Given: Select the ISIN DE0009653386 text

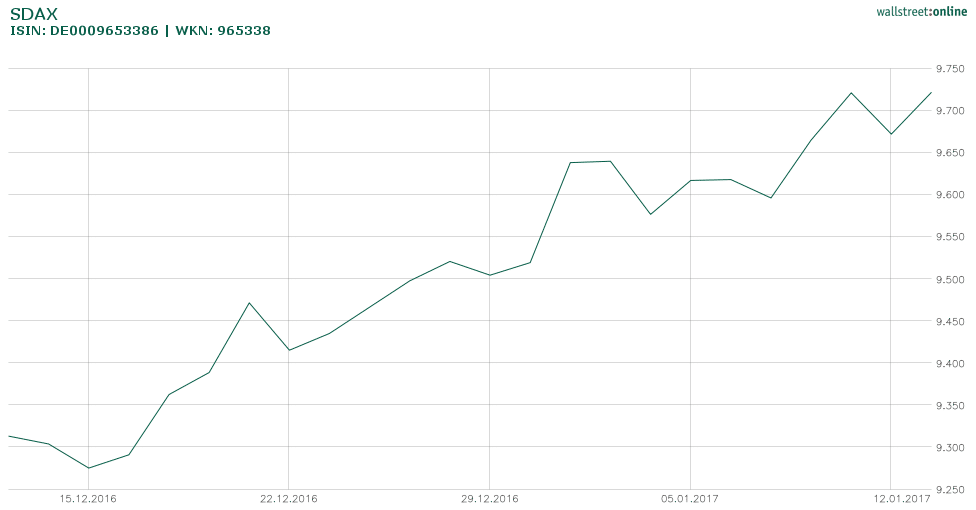Looking at the screenshot, I should point(84,31).
